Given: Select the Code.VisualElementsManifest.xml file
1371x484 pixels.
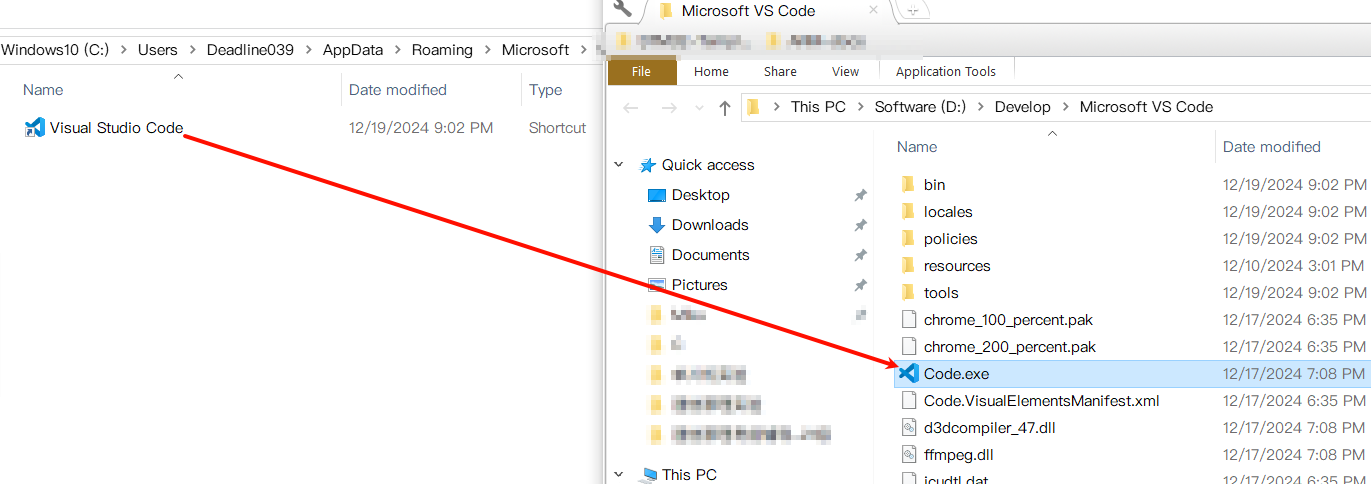Looking at the screenshot, I should [1041, 401].
